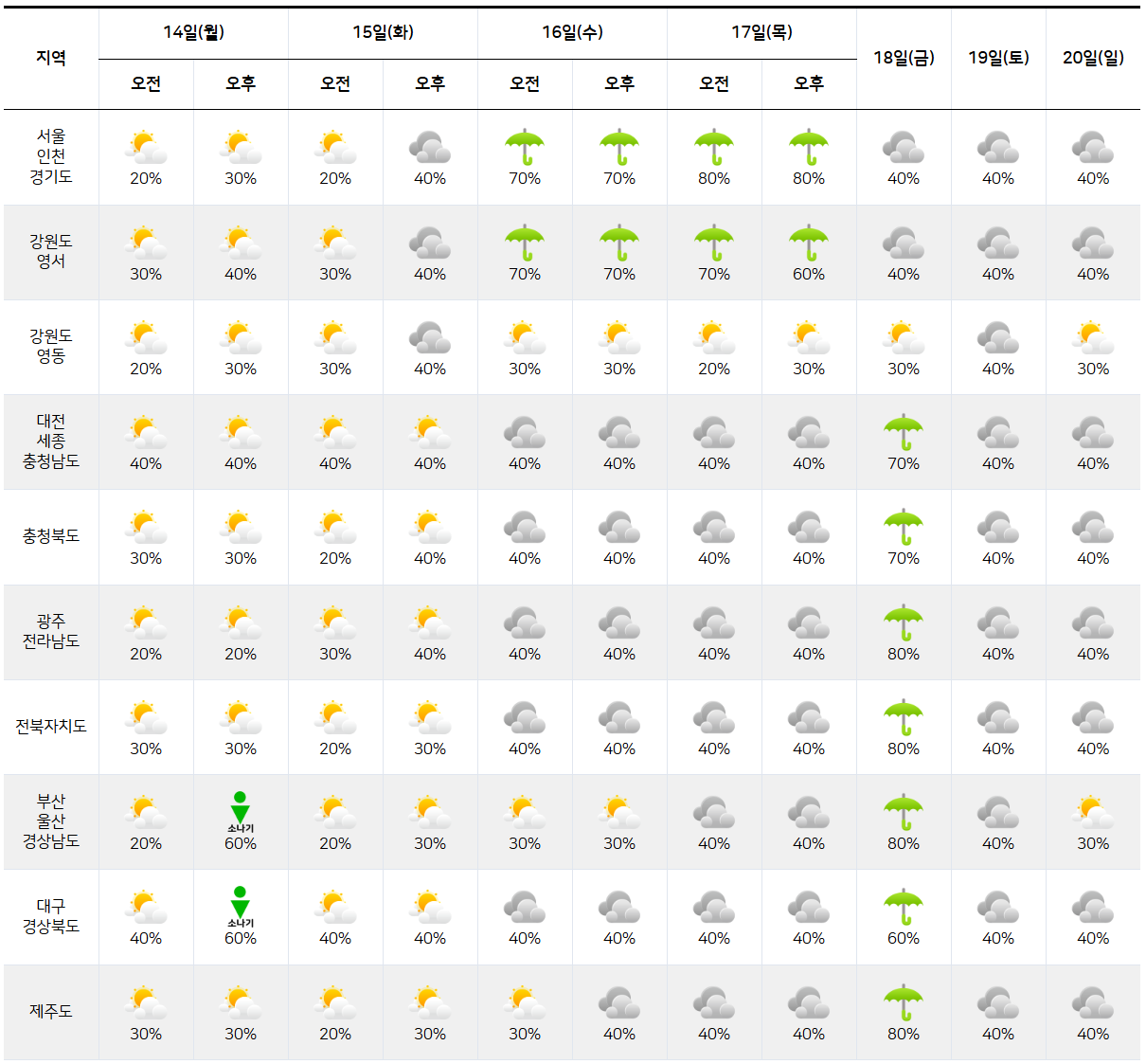The image size is (1146, 1064).
Task: Click the 제주도 region label
Action: click(51, 1011)
